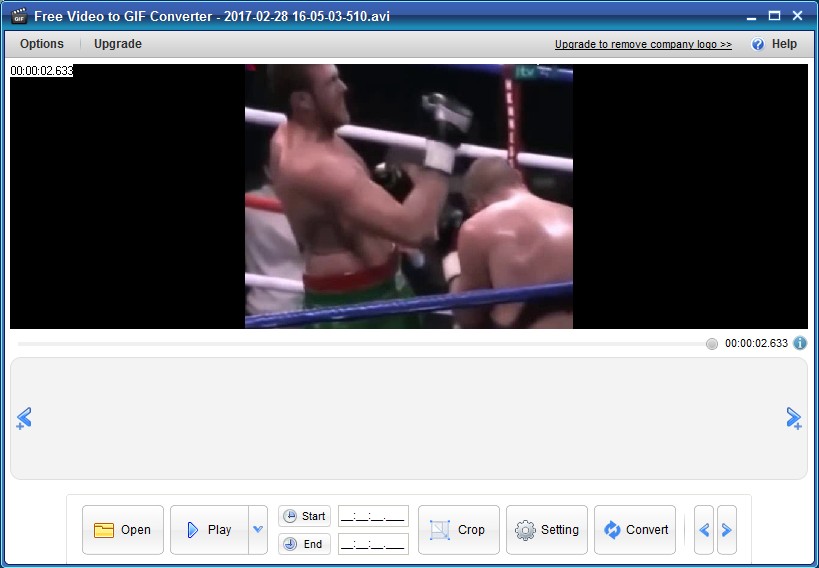Image resolution: width=819 pixels, height=568 pixels.
Task: Open the Crop tool
Action: [459, 529]
